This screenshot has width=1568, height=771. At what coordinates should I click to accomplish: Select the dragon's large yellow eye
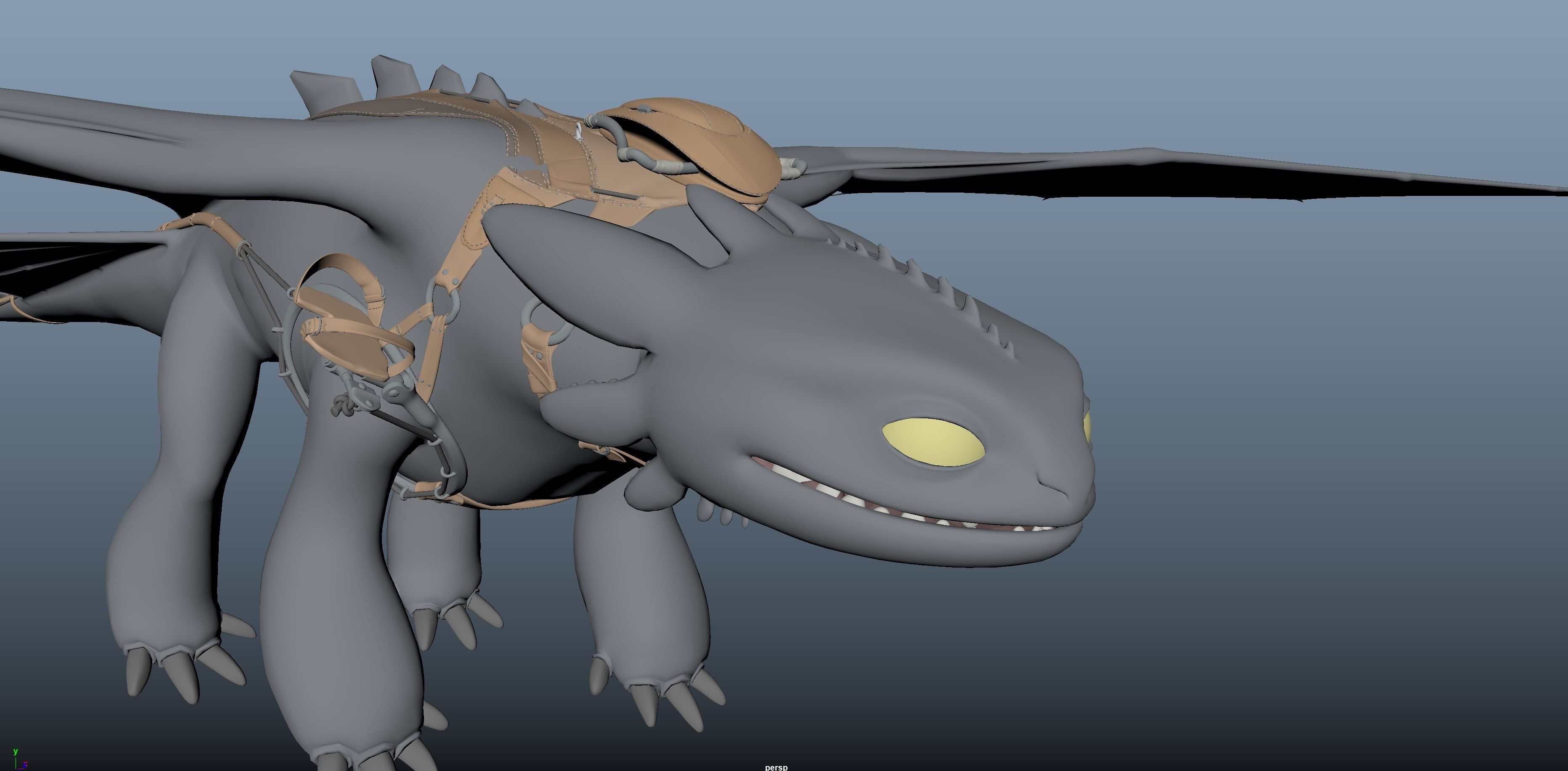933,442
